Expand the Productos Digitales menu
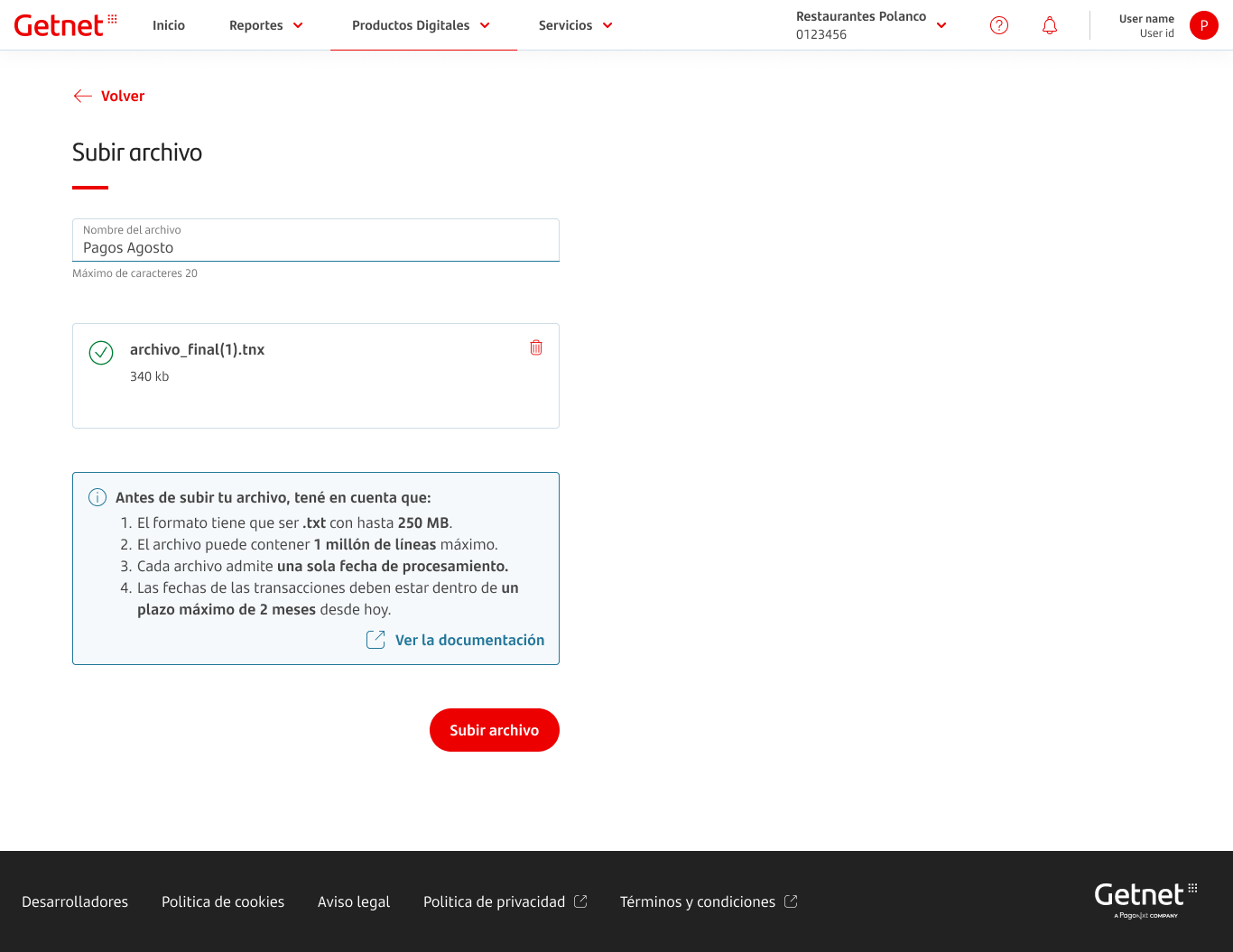The width and height of the screenshot is (1233, 952). 422,25
